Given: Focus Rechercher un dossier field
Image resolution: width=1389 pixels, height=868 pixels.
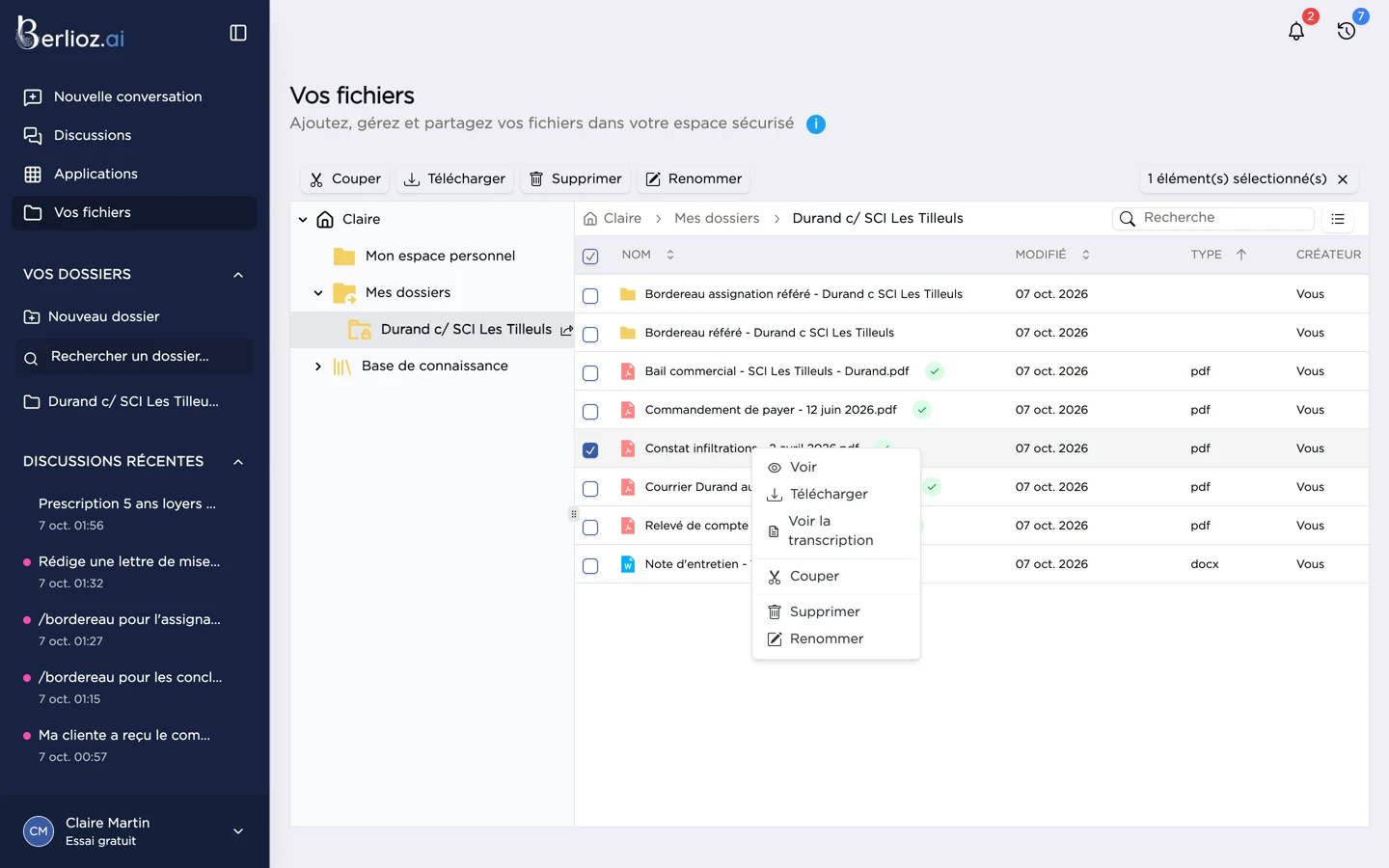Looking at the screenshot, I should (x=134, y=357).
